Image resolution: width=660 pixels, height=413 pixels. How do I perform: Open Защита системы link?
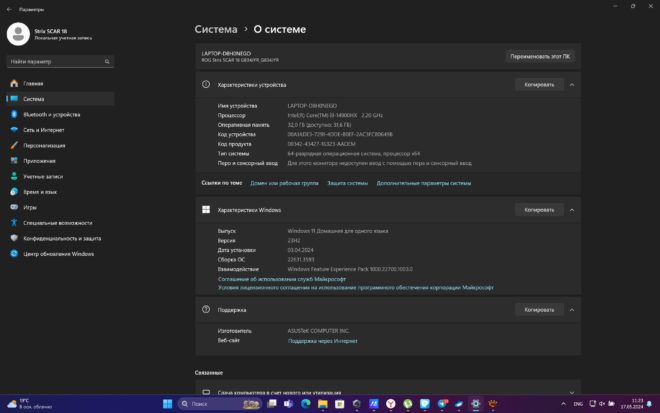(348, 183)
